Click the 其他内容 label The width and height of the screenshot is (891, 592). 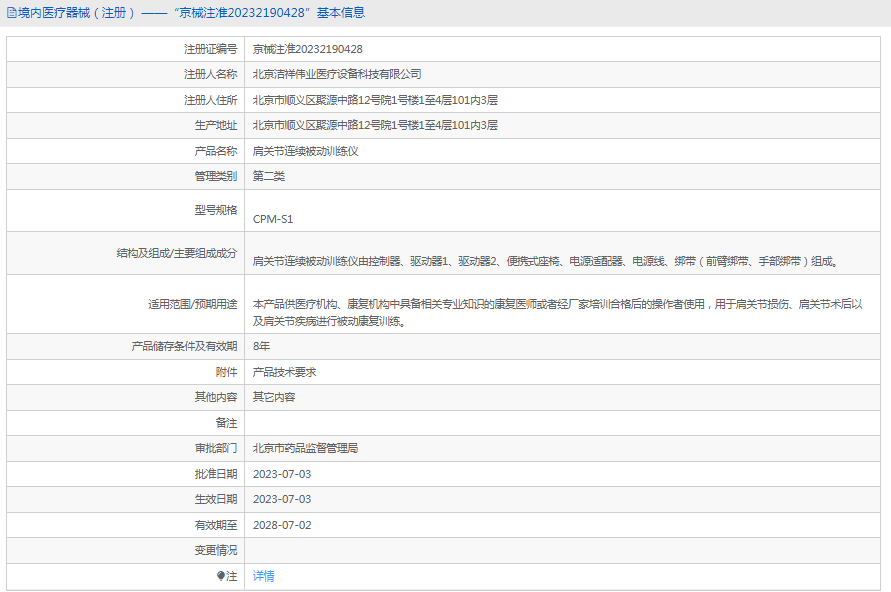[x=216, y=397]
